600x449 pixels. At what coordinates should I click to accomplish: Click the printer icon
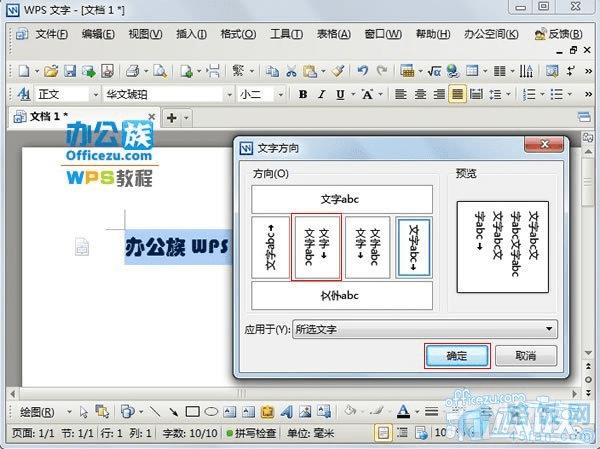(x=133, y=71)
